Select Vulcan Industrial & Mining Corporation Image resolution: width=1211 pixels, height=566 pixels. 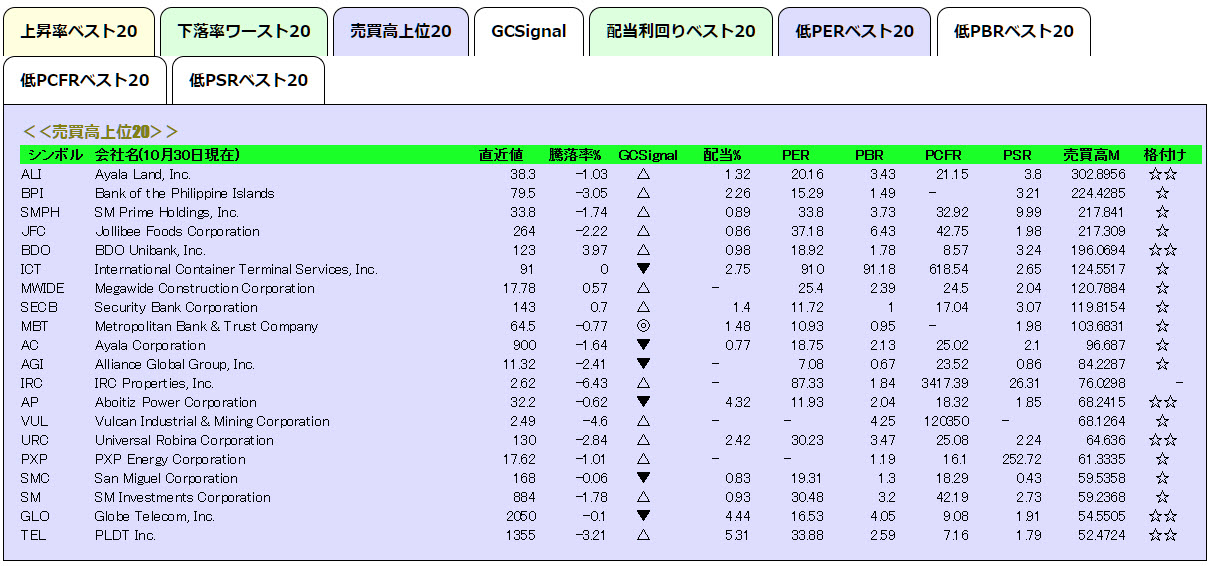pyautogui.click(x=212, y=421)
